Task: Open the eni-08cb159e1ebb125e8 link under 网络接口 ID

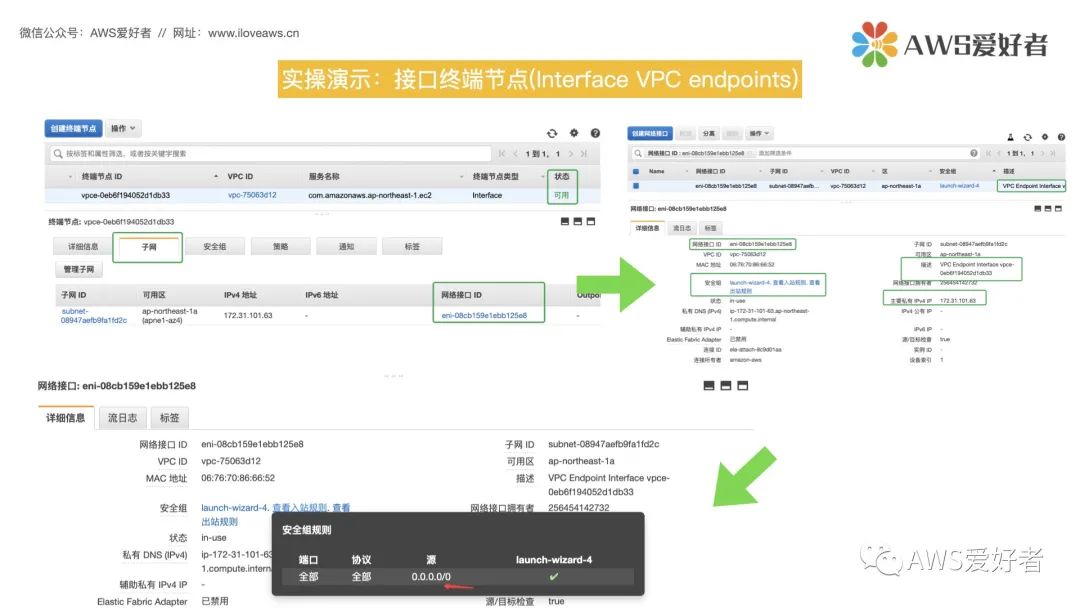Action: [x=484, y=315]
